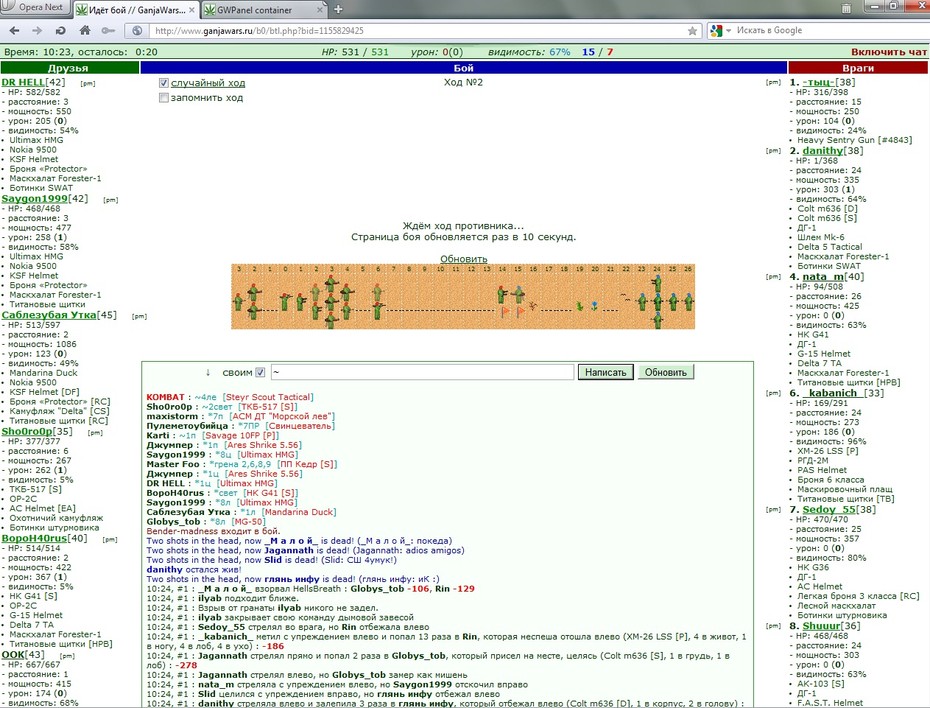Click the orange battlefield position map
This screenshot has height=708, width=930.
pos(463,296)
